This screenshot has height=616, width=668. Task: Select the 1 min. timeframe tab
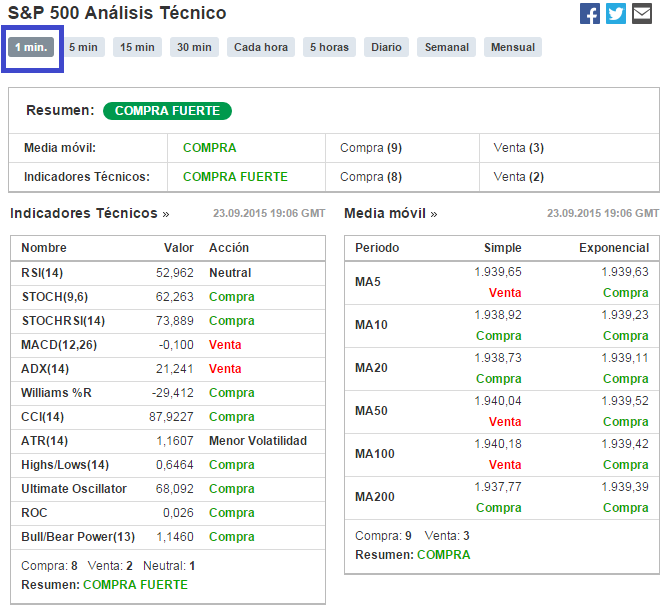31,47
